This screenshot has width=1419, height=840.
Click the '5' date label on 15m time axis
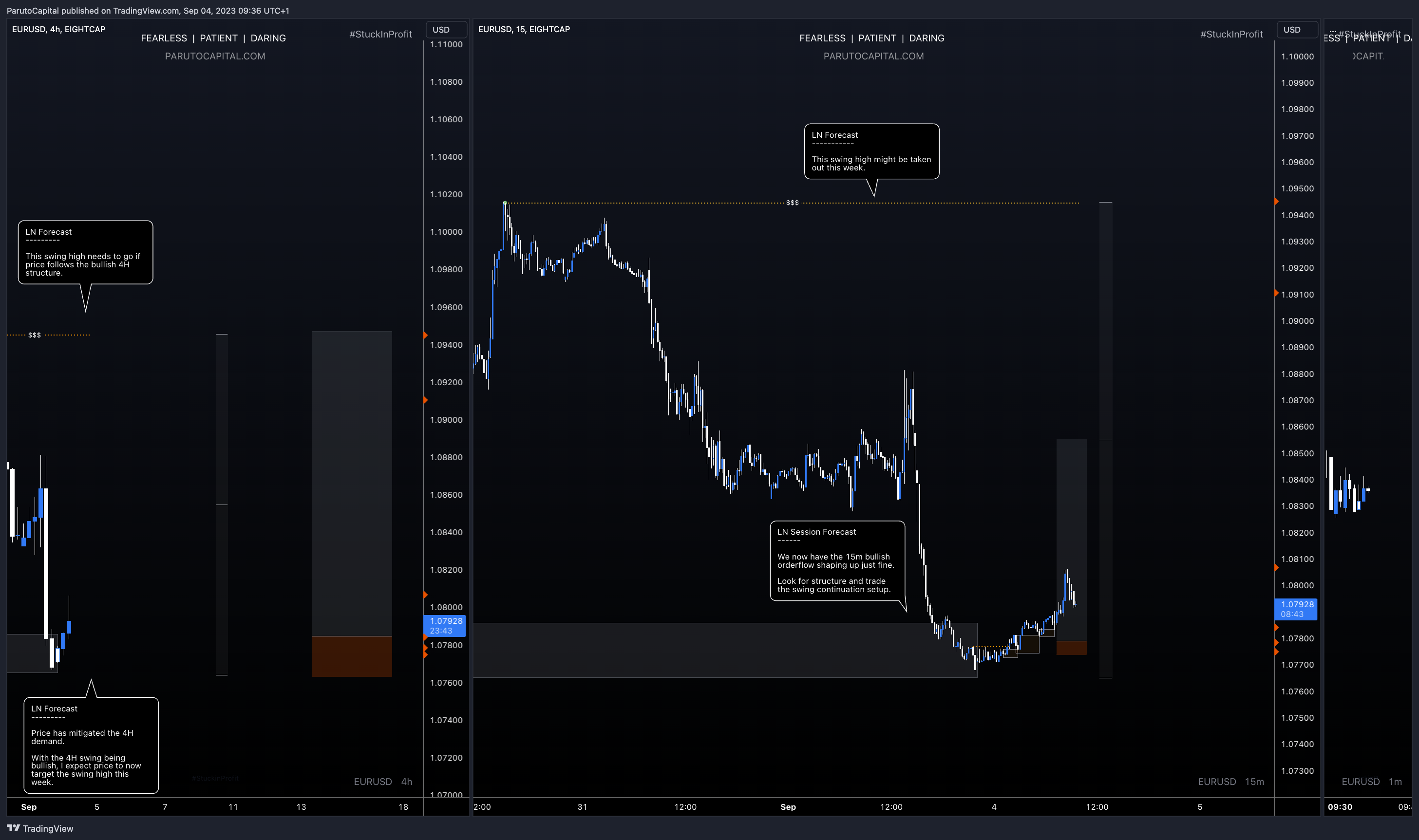pyautogui.click(x=1200, y=806)
